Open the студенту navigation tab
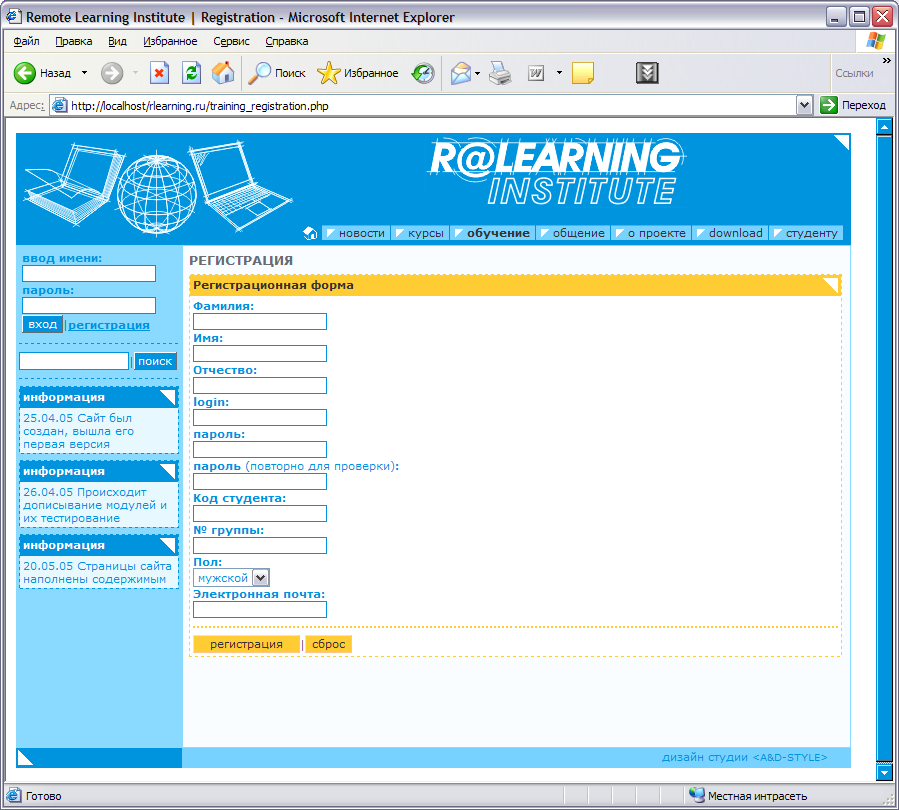Image resolution: width=899 pixels, height=810 pixels. [x=806, y=233]
